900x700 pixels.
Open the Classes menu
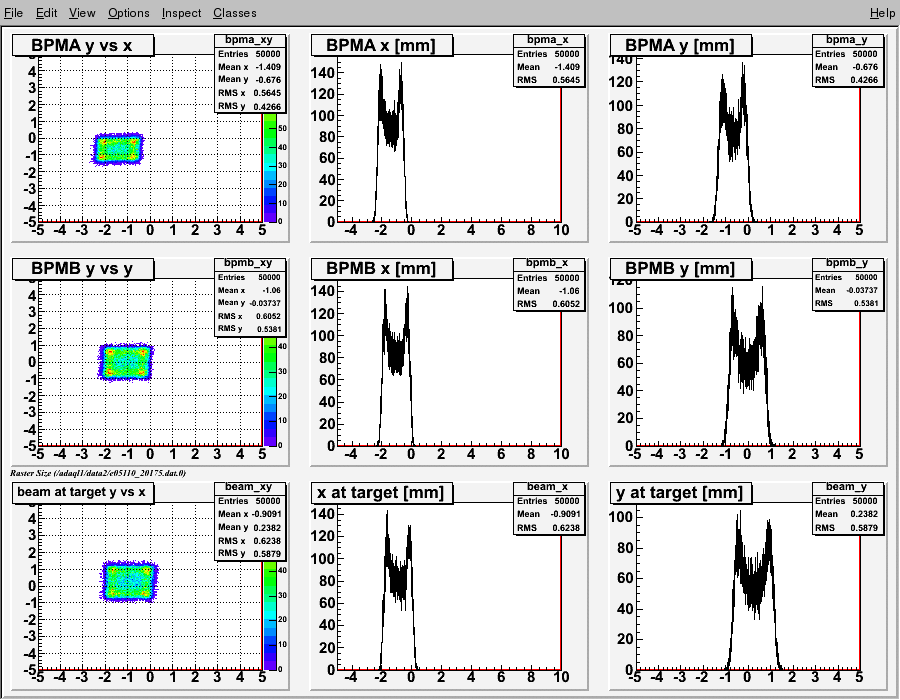[235, 13]
